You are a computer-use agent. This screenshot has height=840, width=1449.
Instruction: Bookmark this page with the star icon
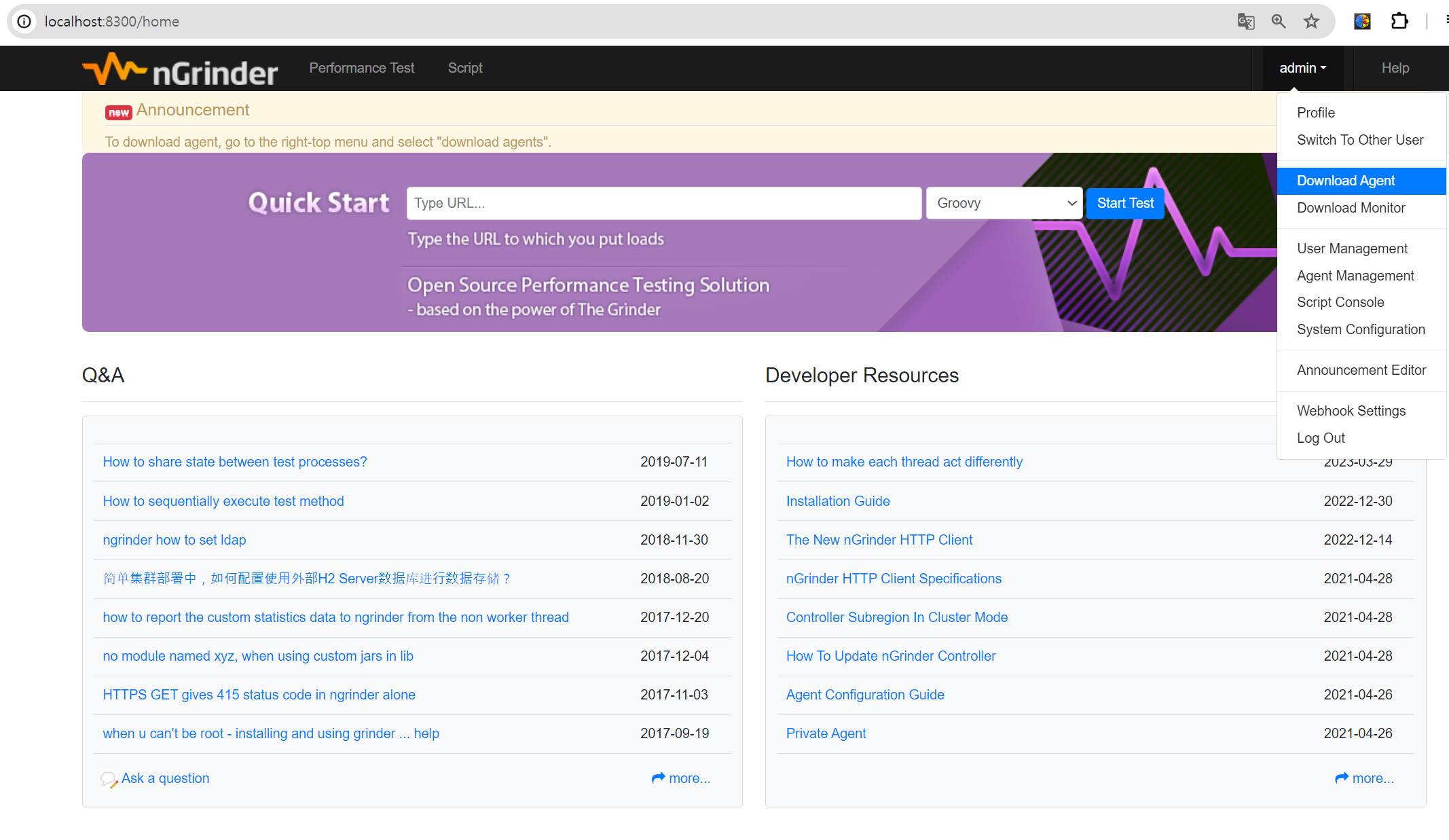pos(1311,21)
